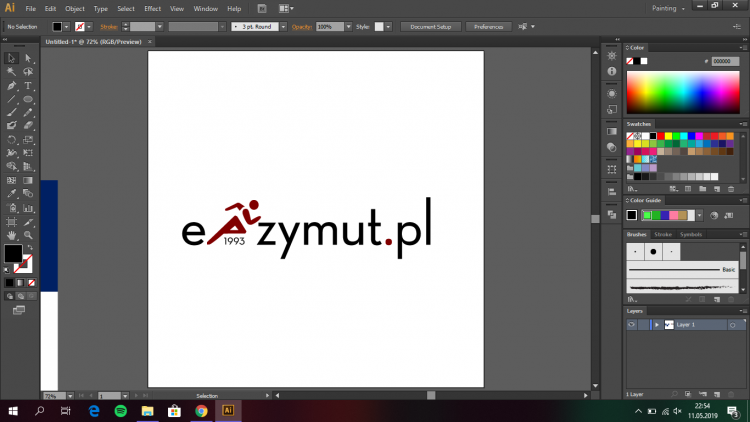Select the Type tool
Image resolution: width=750 pixels, height=422 pixels.
click(28, 86)
